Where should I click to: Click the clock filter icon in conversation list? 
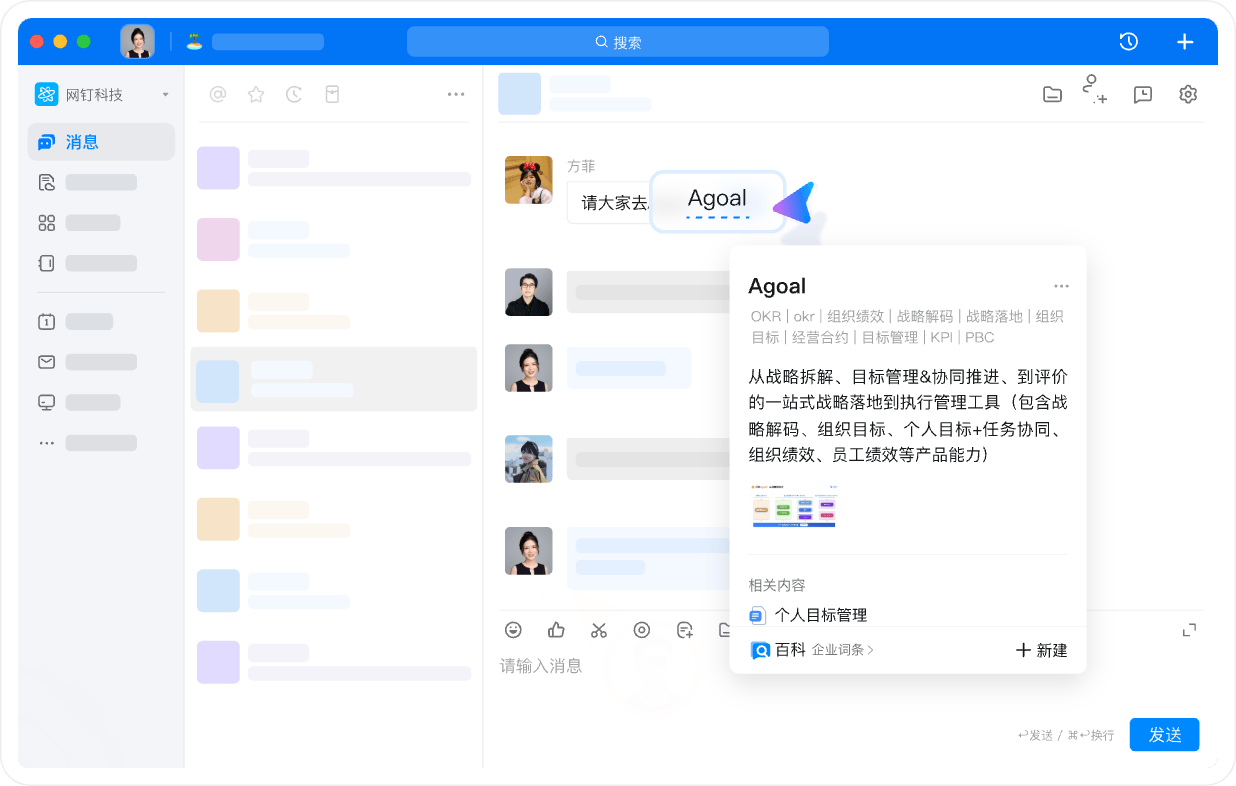coord(294,94)
